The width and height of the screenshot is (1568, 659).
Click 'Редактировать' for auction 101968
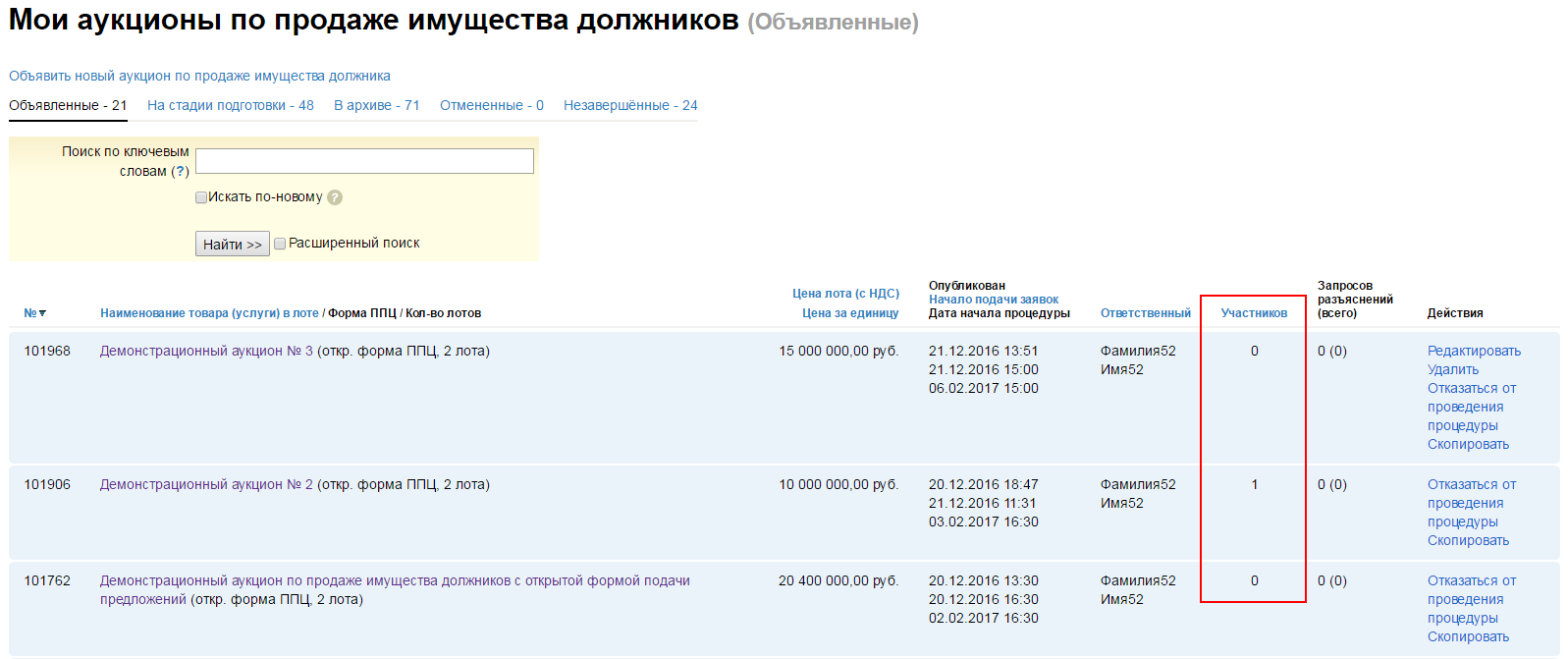click(1474, 351)
